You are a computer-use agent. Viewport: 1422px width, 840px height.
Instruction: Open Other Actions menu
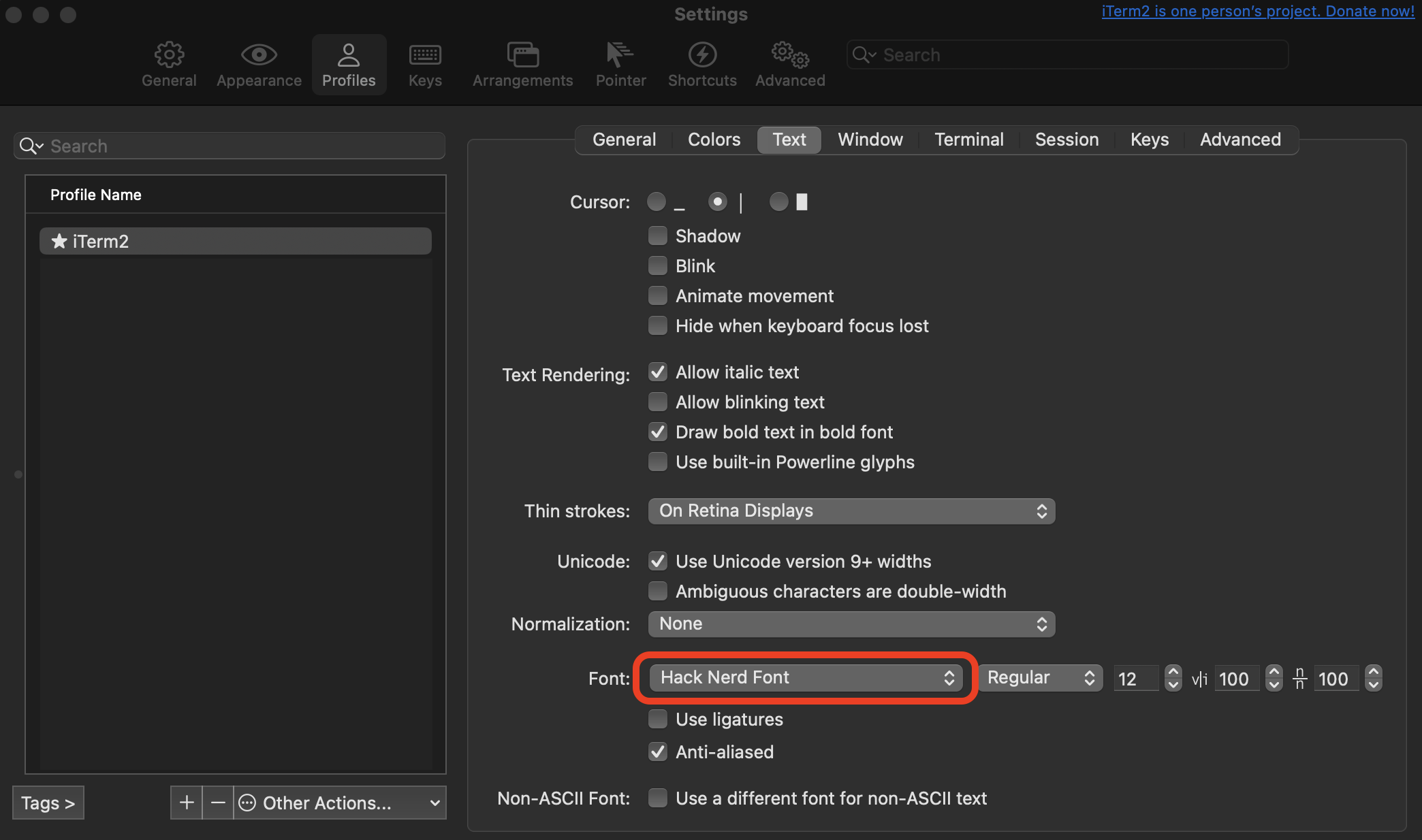tap(339, 803)
